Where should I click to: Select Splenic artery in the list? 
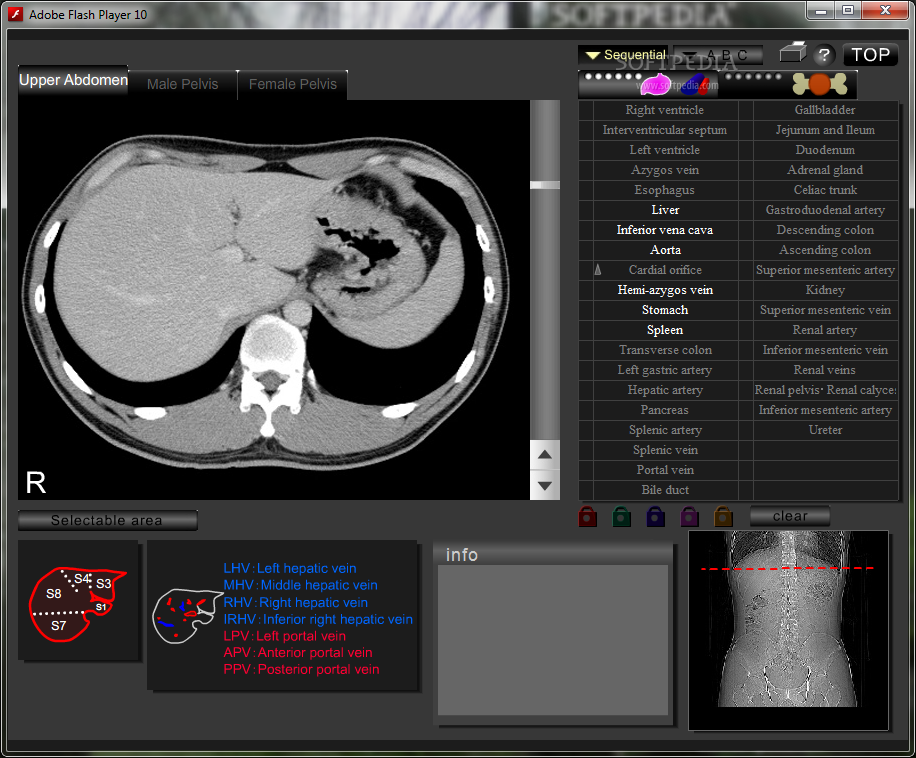click(665, 430)
